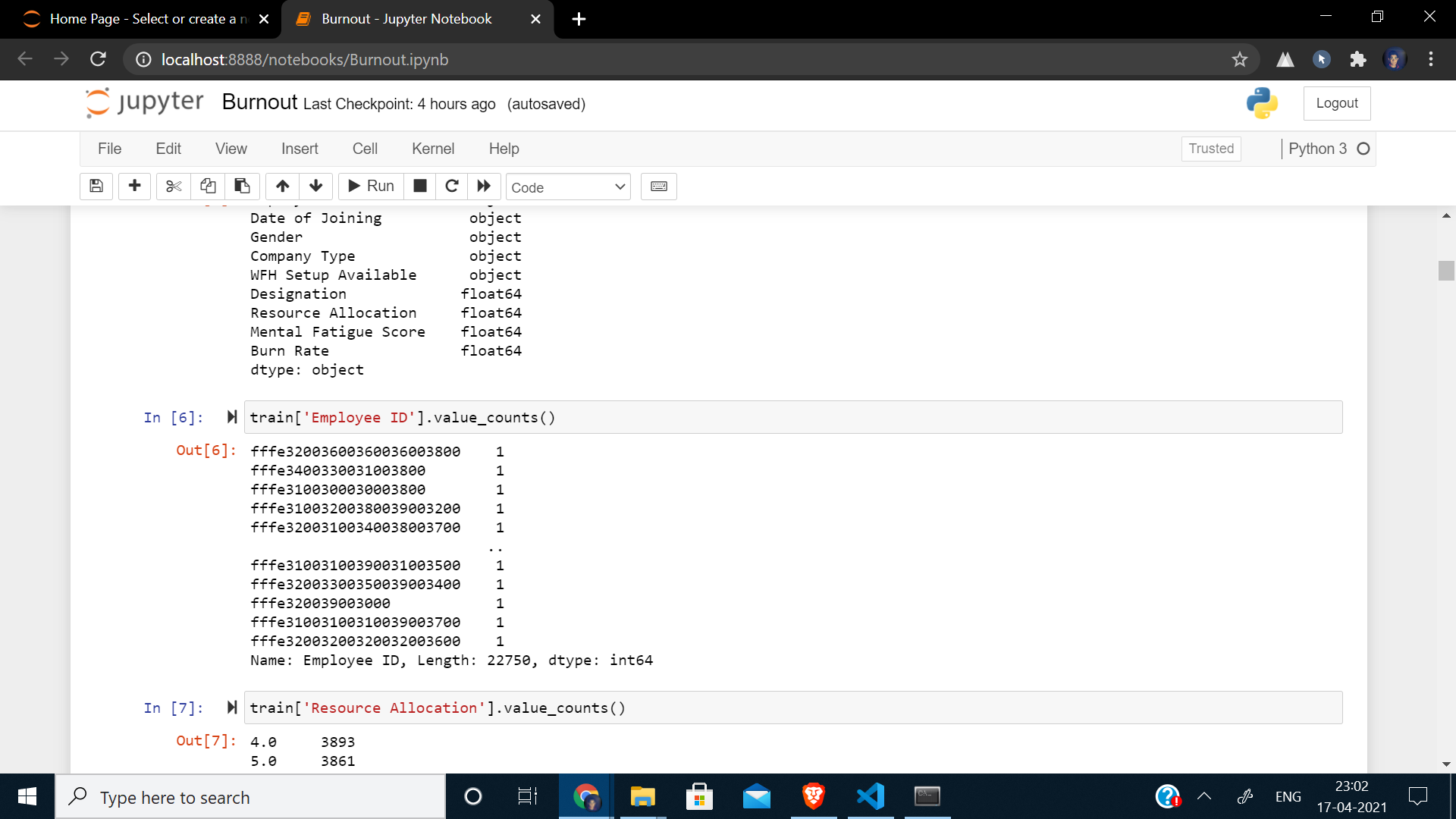The image size is (1456, 819).
Task: Insert cell below with plus icon
Action: coord(134,187)
